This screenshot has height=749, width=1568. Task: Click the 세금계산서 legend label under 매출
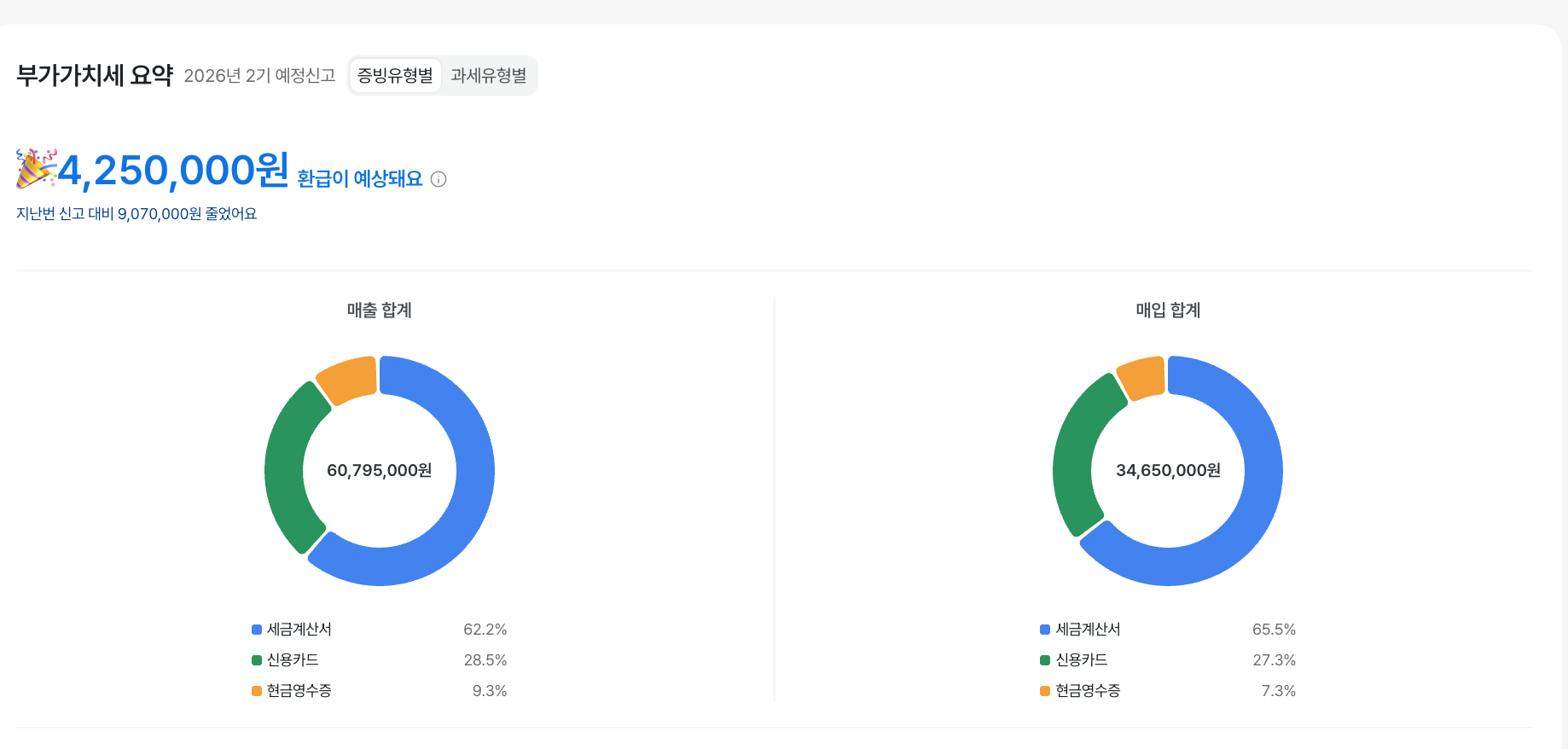(x=299, y=630)
